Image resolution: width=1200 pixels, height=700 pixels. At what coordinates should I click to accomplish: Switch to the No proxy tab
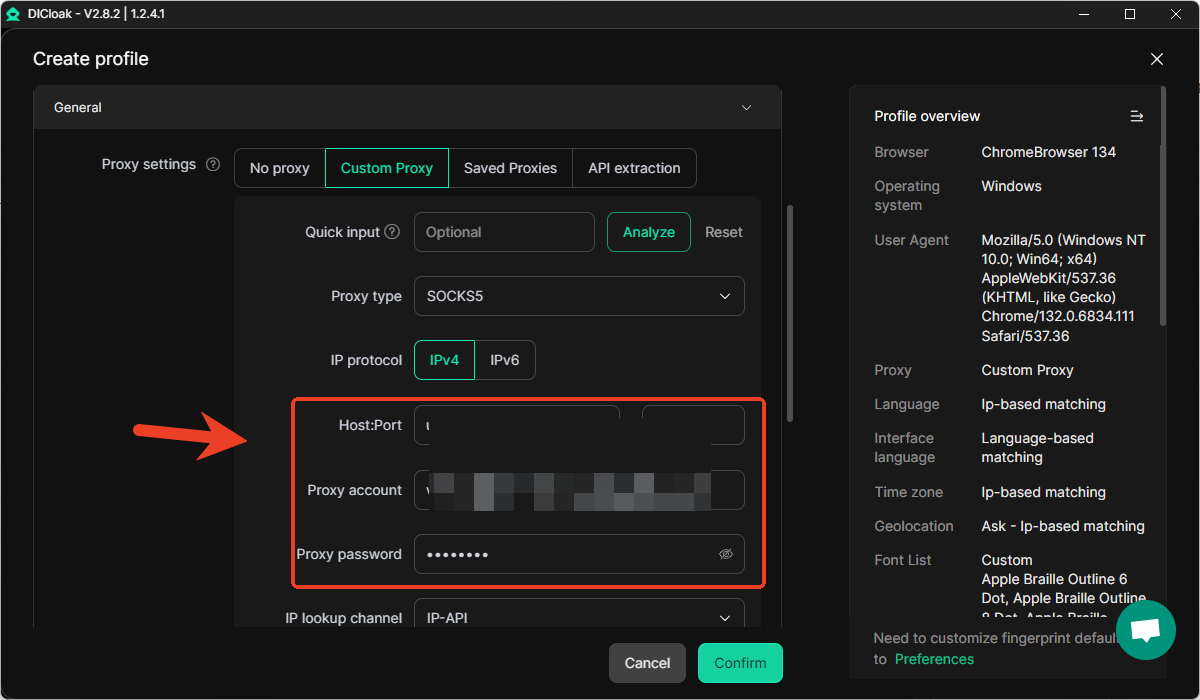279,168
